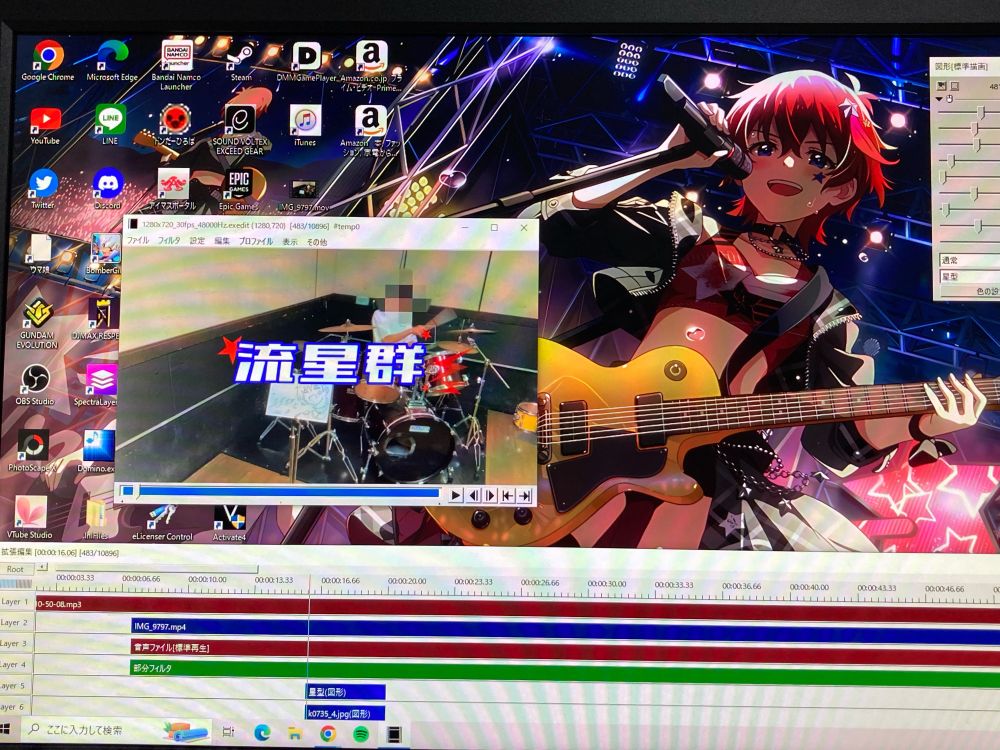Launch OBS Studio desktop icon
This screenshot has height=750, width=1000.
(35, 385)
